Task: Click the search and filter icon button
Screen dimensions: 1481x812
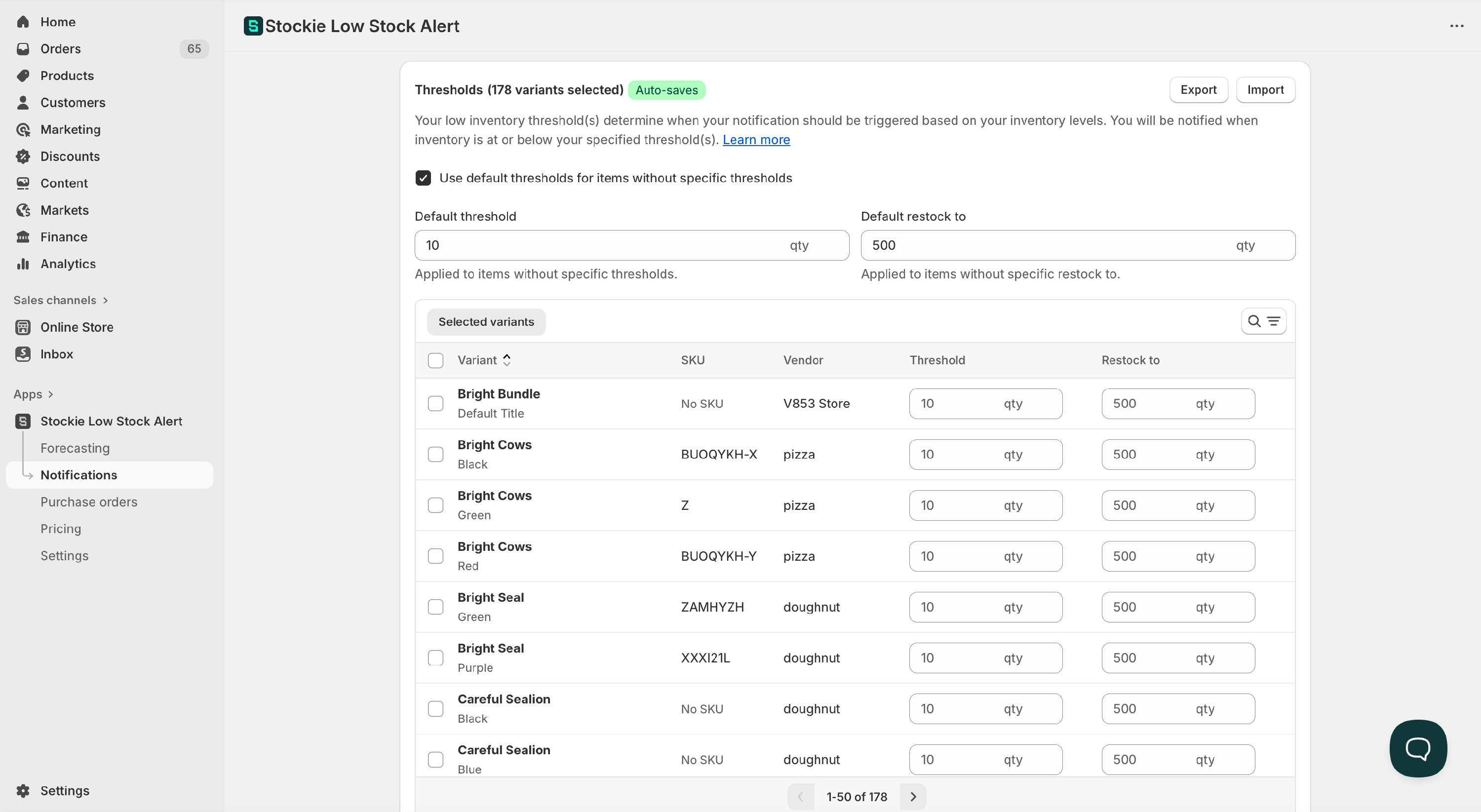Action: (x=1263, y=321)
